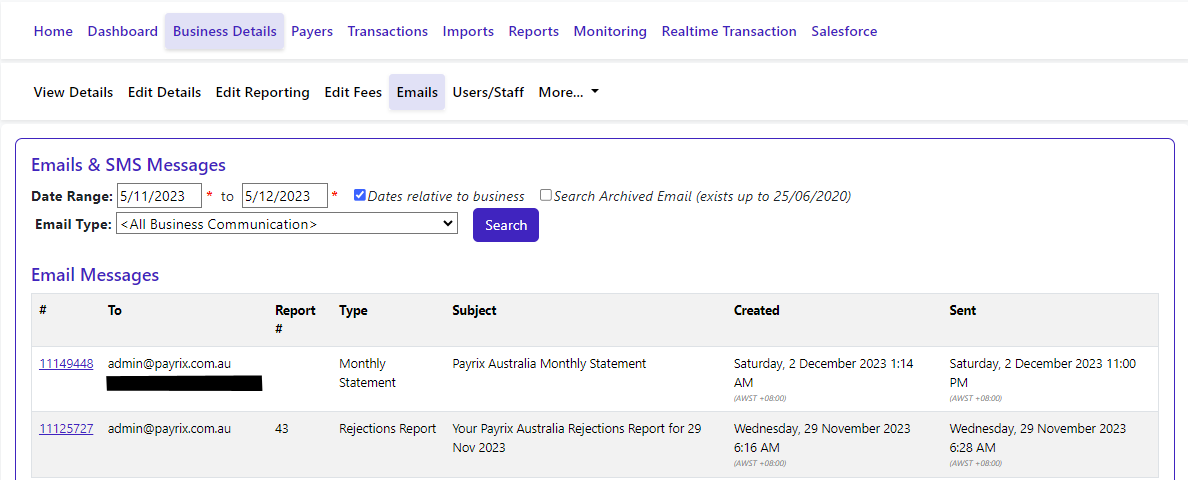Go to the Home menu
The image size is (1188, 480).
pyautogui.click(x=53, y=31)
